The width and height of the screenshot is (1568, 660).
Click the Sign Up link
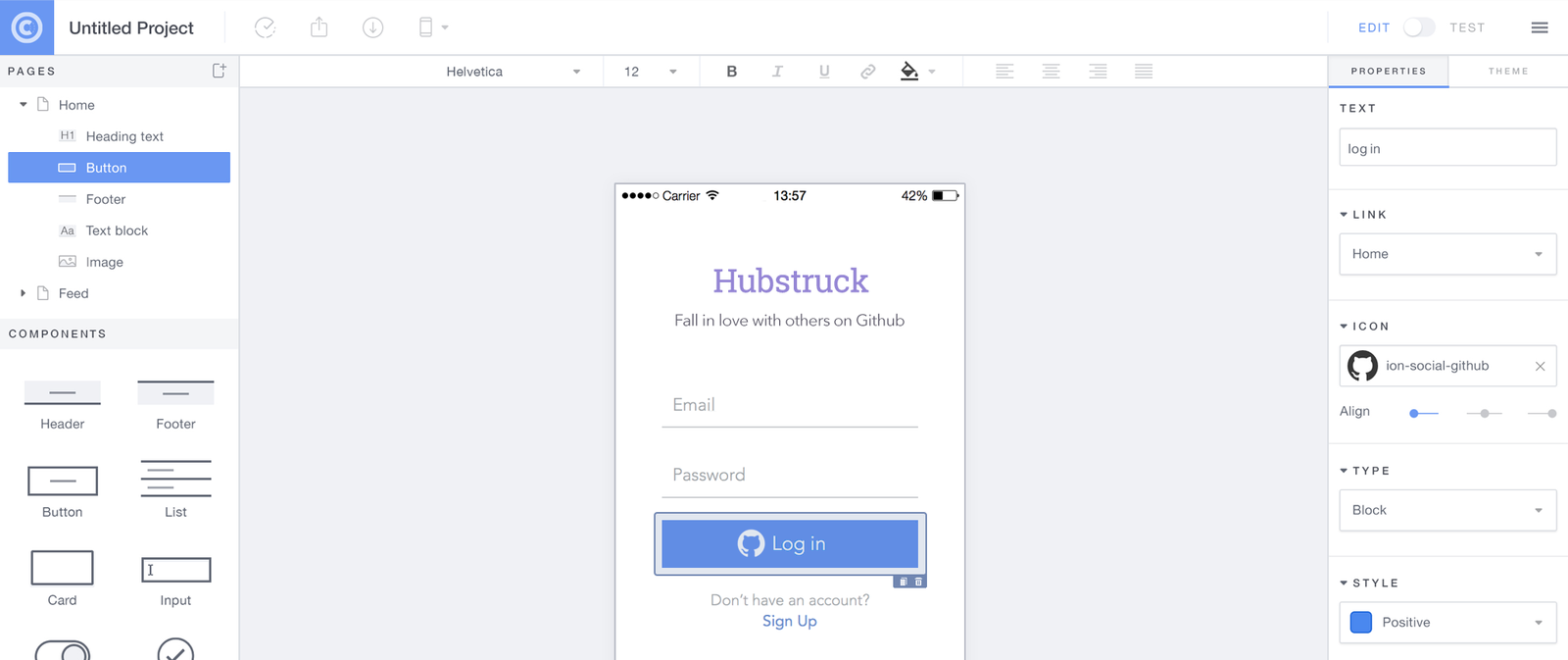point(790,621)
